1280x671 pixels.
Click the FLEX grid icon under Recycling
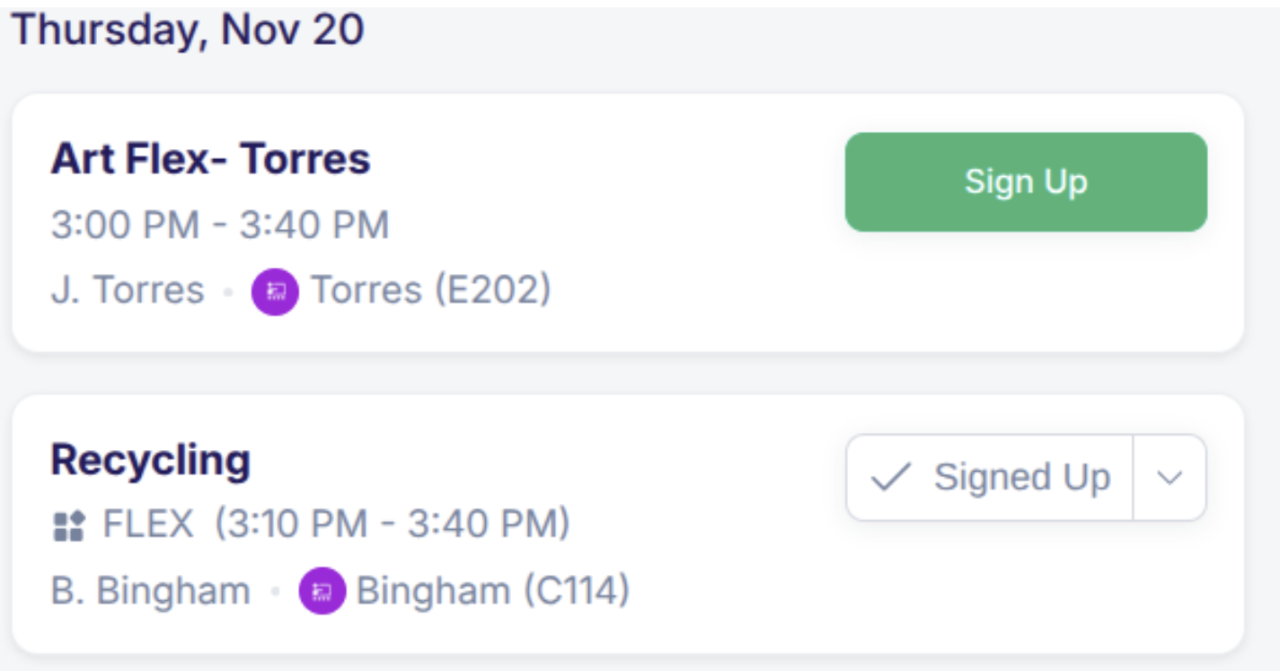68,526
